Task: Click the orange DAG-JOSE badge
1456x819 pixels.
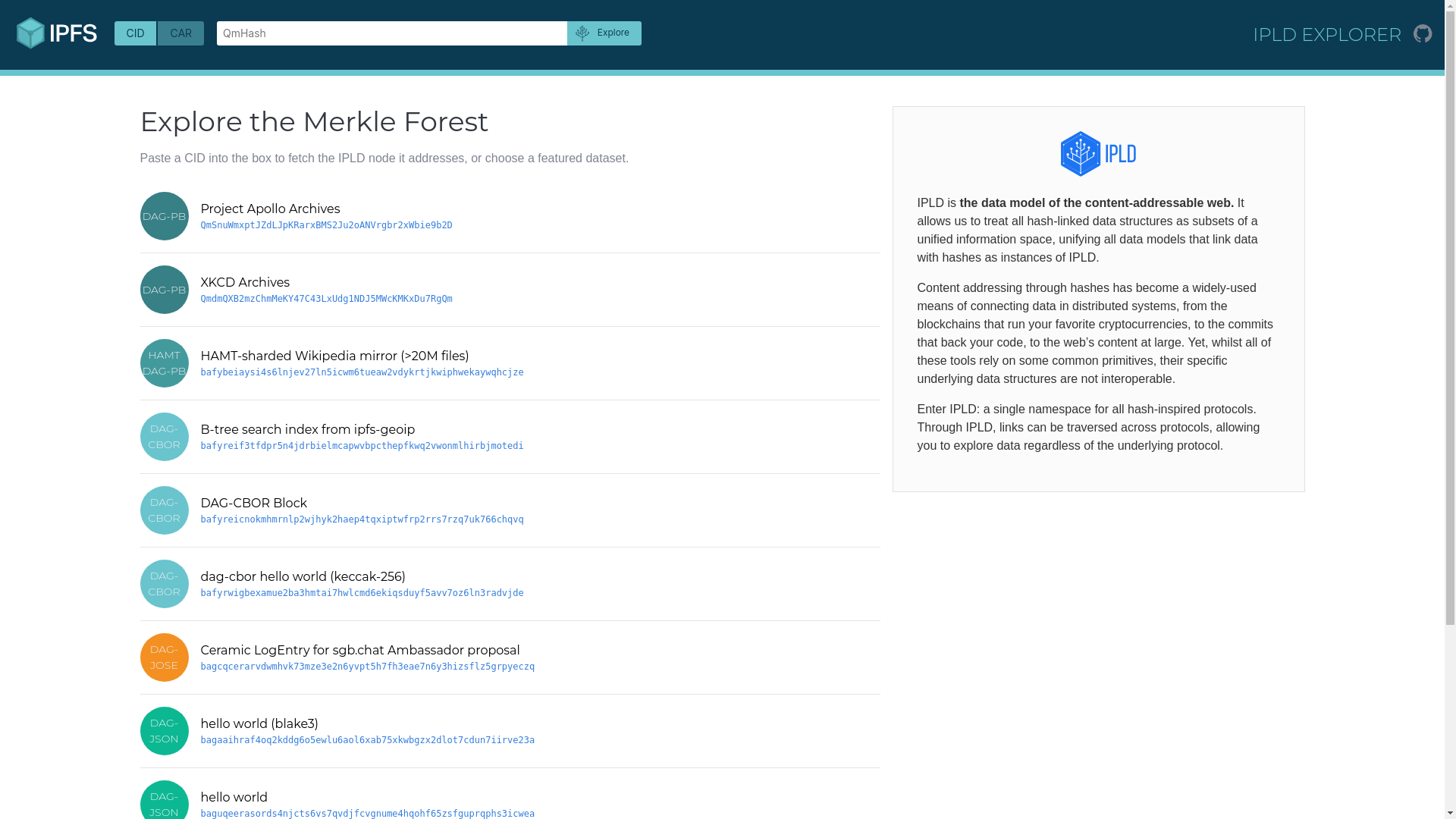Action: [x=164, y=657]
